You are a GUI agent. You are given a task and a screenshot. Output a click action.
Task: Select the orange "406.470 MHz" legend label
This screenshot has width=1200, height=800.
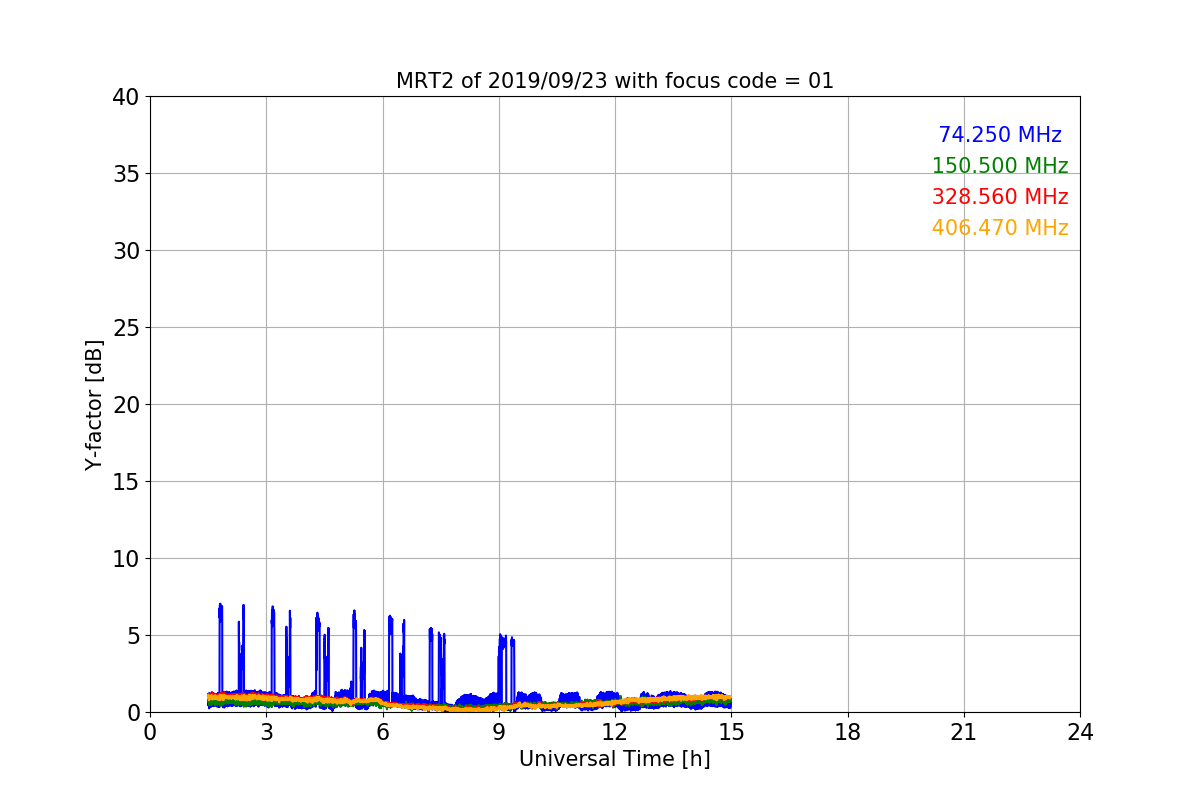point(1000,228)
